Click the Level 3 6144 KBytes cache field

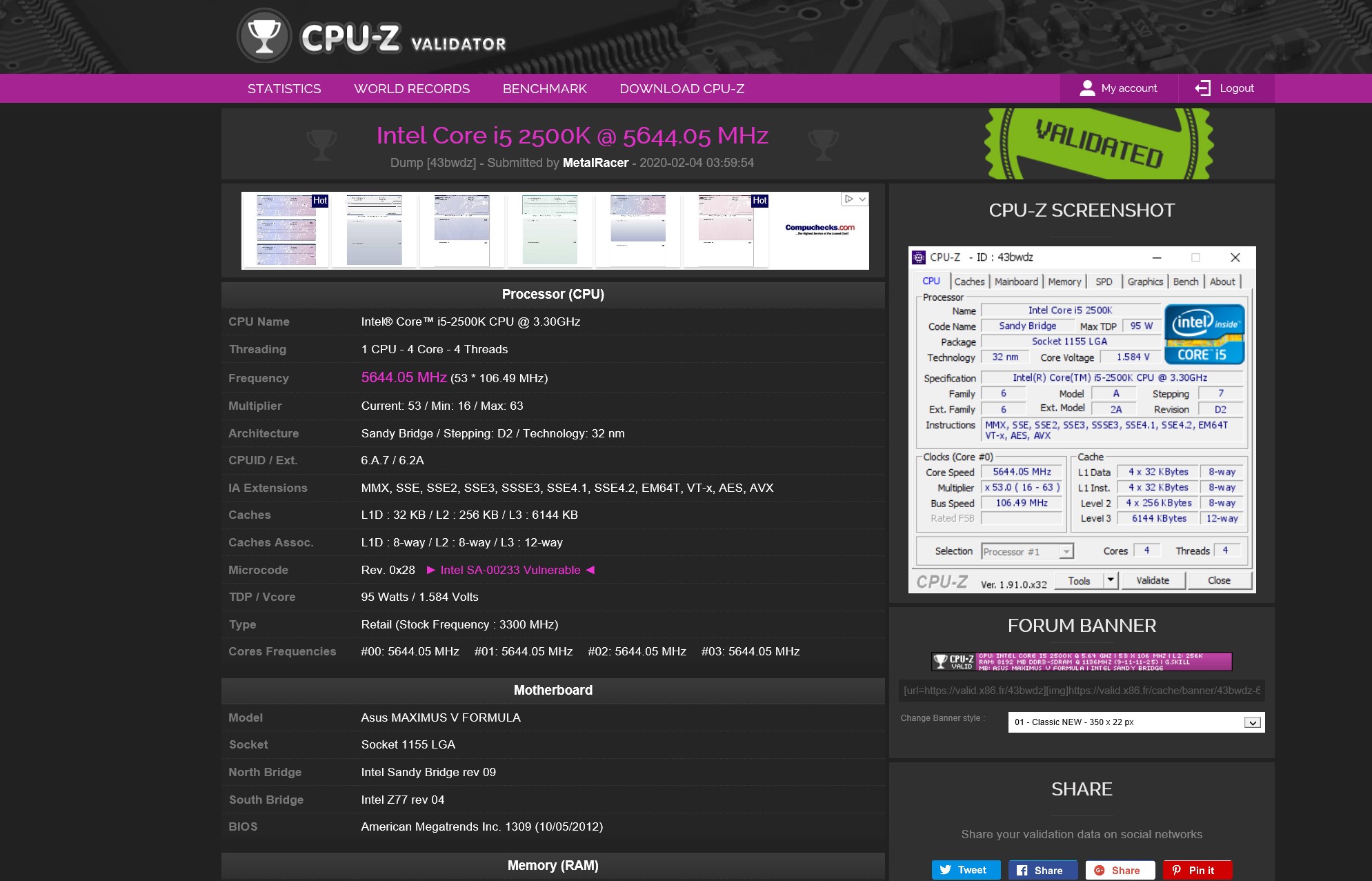[1159, 518]
